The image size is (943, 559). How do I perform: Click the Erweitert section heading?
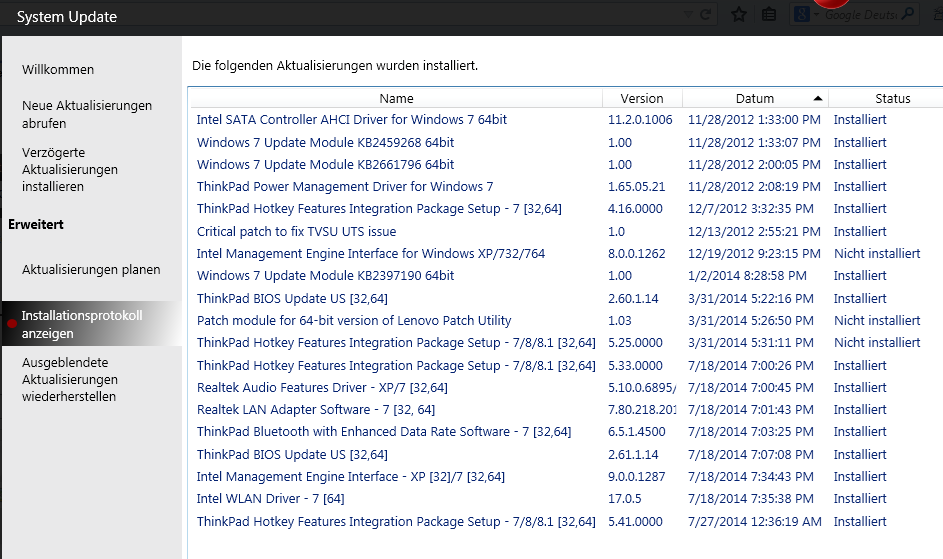pyautogui.click(x=35, y=224)
